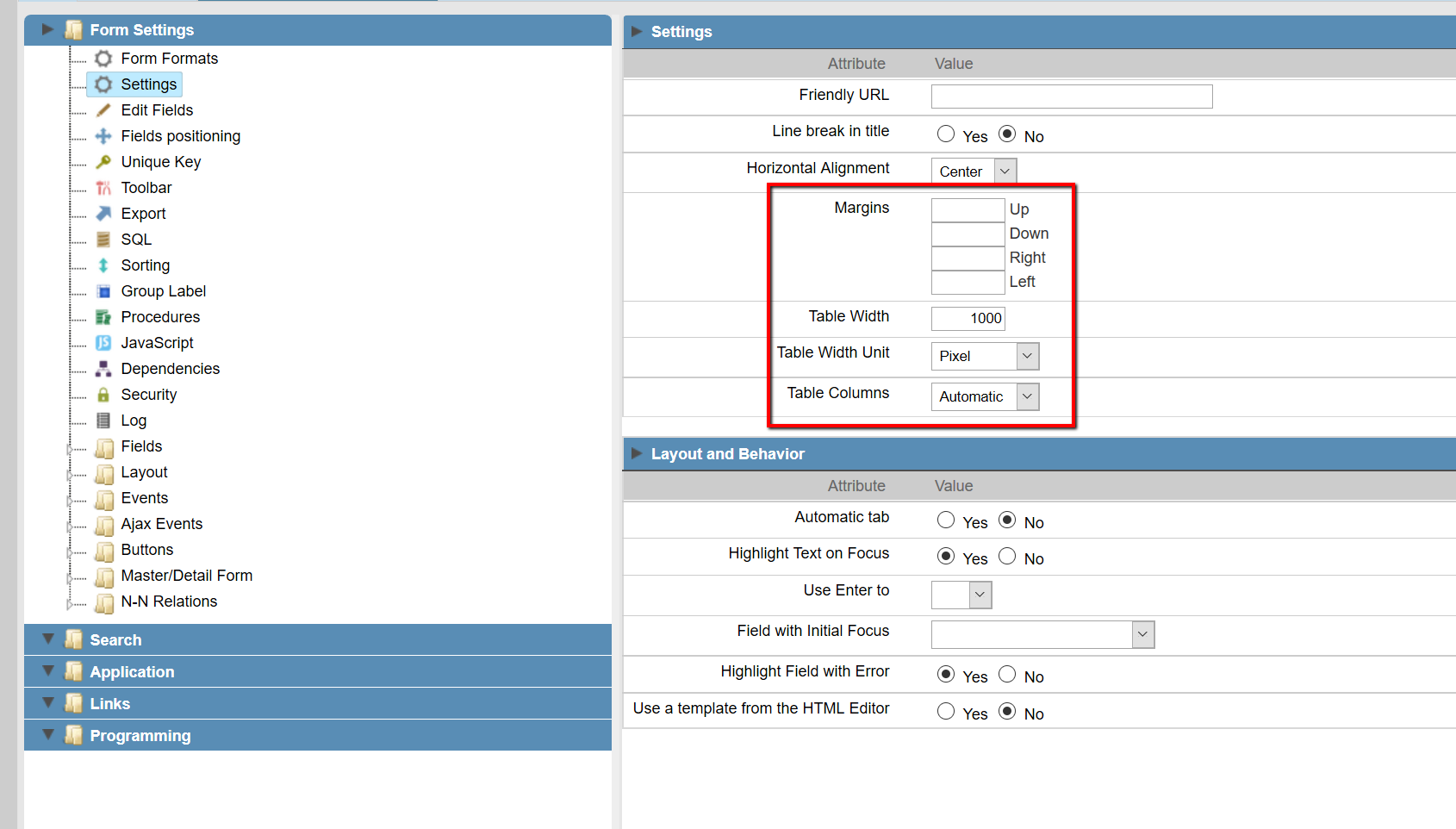Click the Sorting arrows icon
The height and width of the screenshot is (829, 1456).
point(103,265)
